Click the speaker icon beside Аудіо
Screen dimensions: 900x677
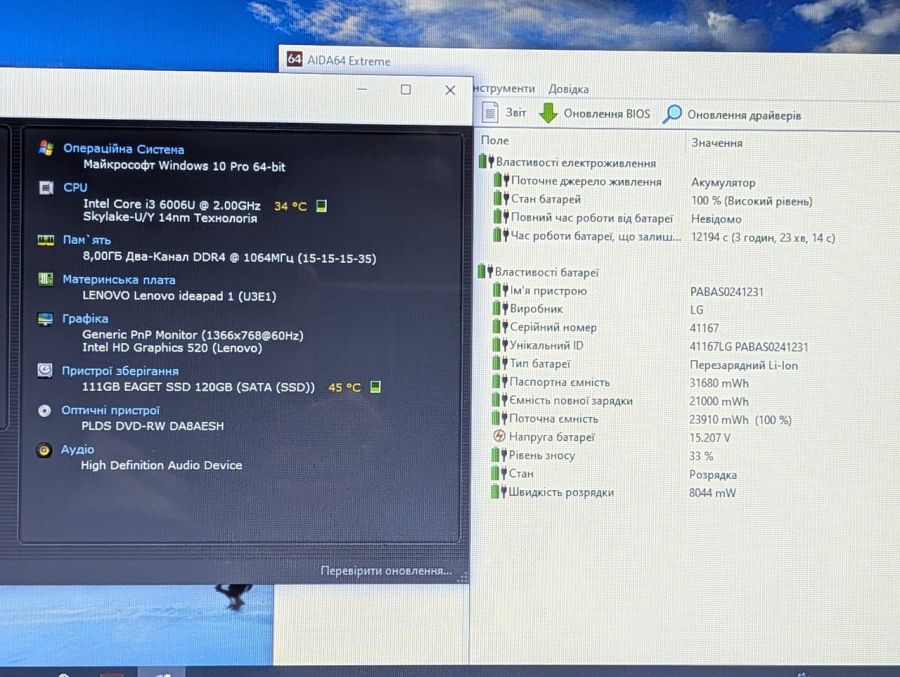click(44, 450)
